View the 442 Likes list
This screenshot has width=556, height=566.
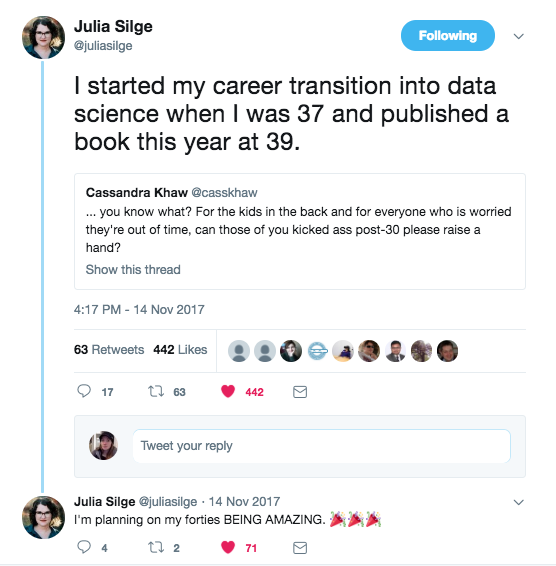click(180, 349)
